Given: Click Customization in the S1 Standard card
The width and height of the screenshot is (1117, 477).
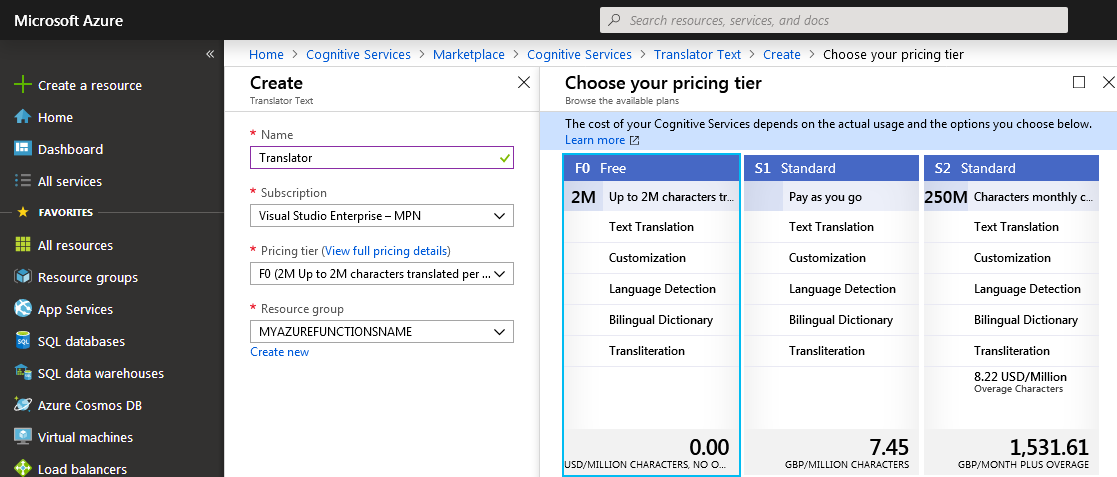Looking at the screenshot, I should (827, 258).
